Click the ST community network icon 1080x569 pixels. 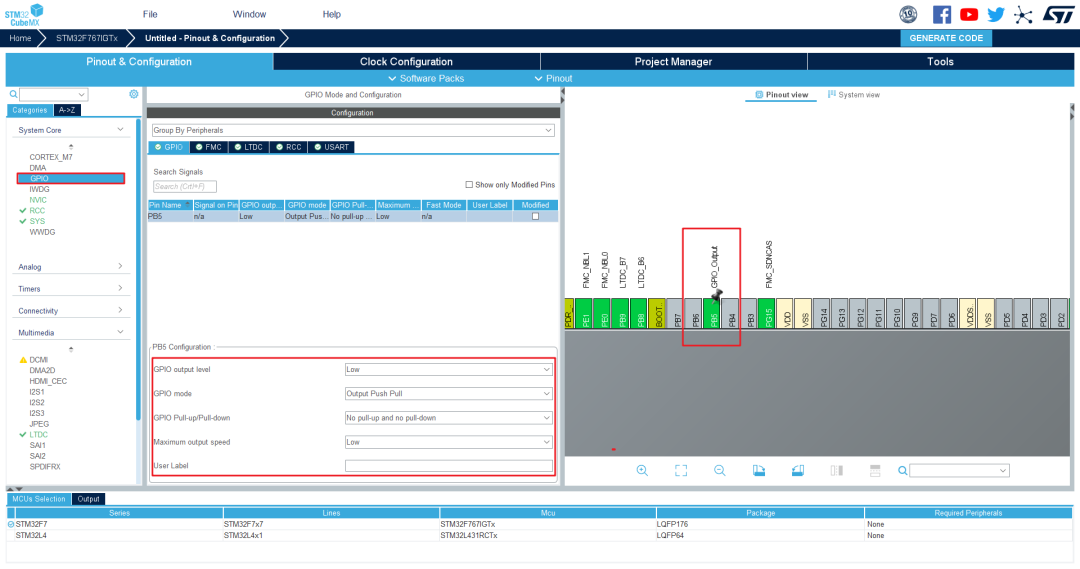point(1024,14)
